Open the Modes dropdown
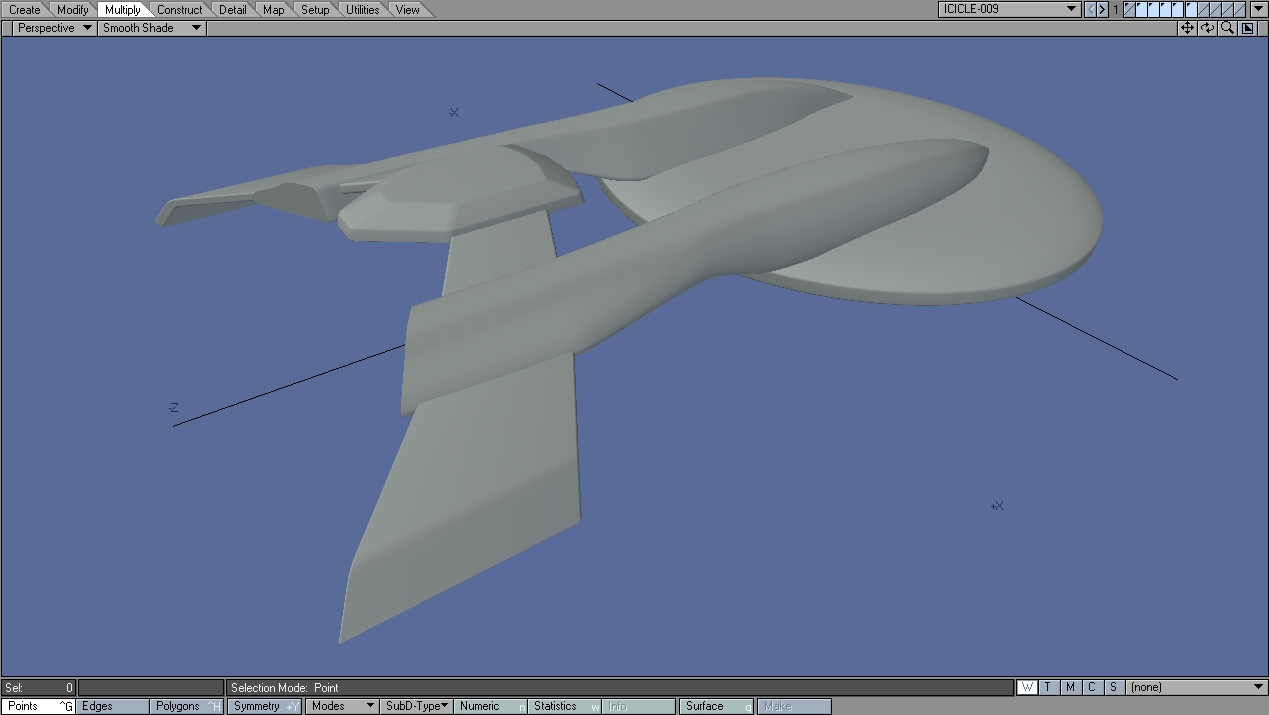 (341, 706)
